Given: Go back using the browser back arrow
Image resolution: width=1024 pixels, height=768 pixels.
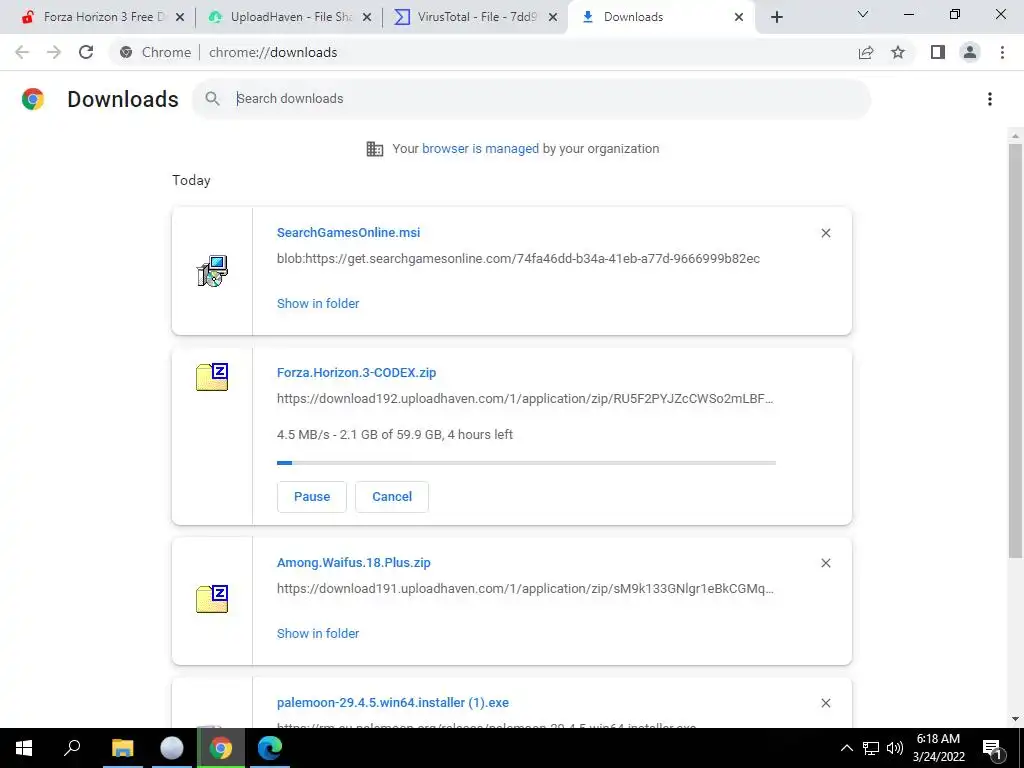Looking at the screenshot, I should click(x=22, y=52).
